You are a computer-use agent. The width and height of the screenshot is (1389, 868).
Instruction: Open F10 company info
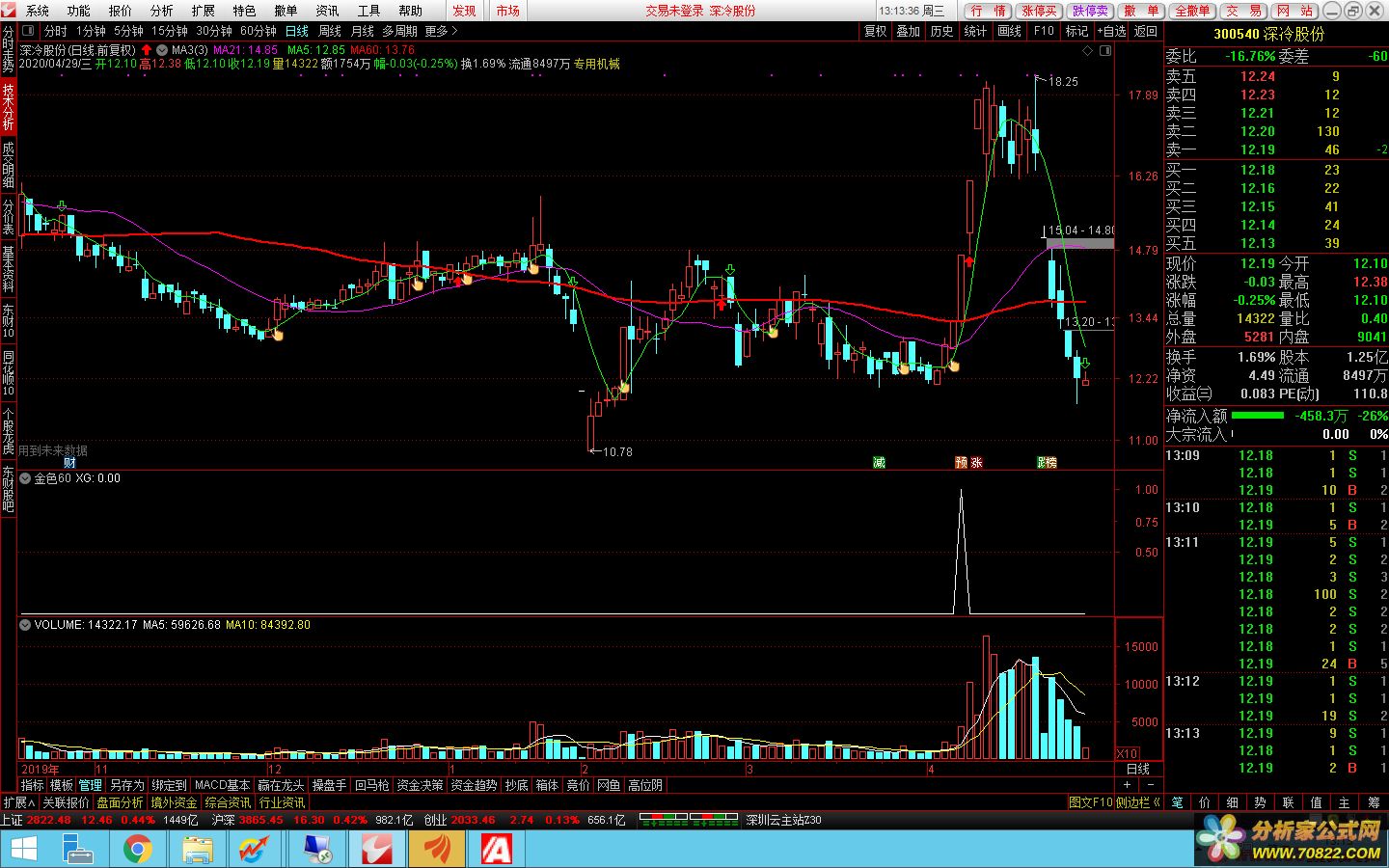pos(1044,31)
